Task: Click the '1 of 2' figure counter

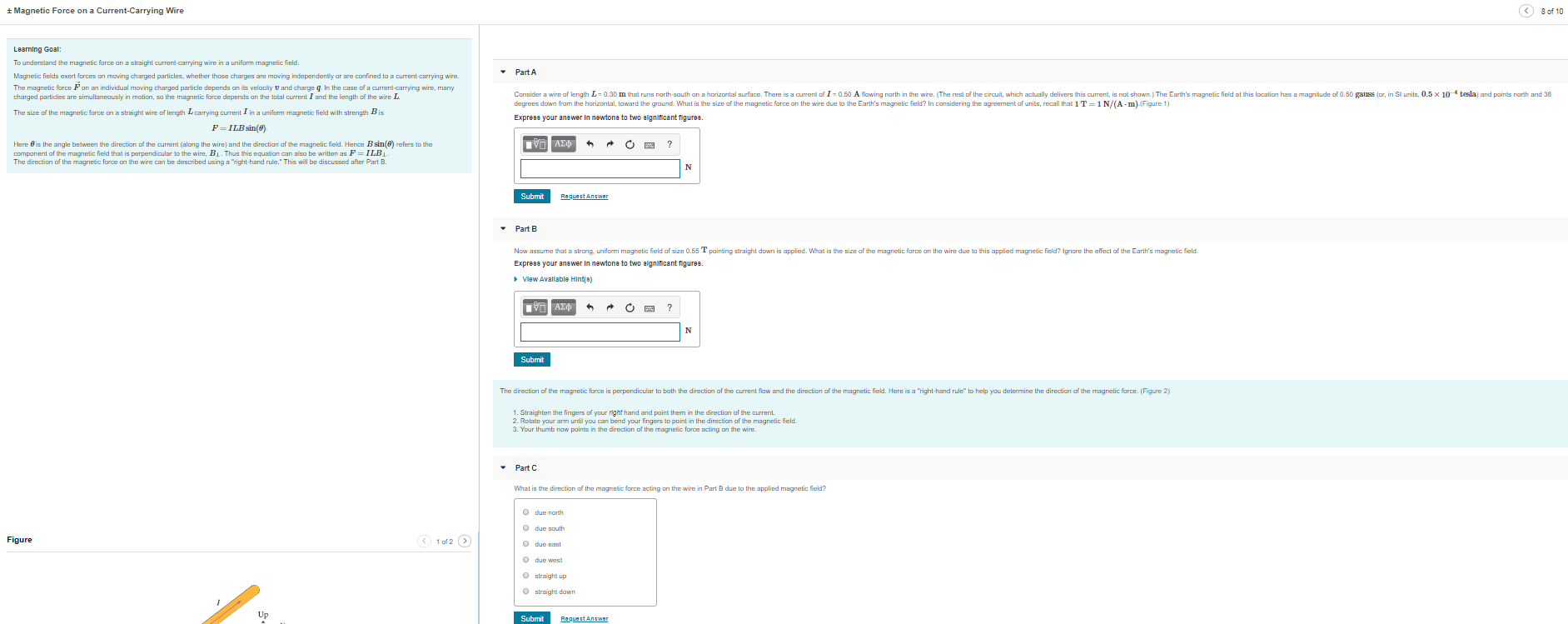Action: point(445,542)
